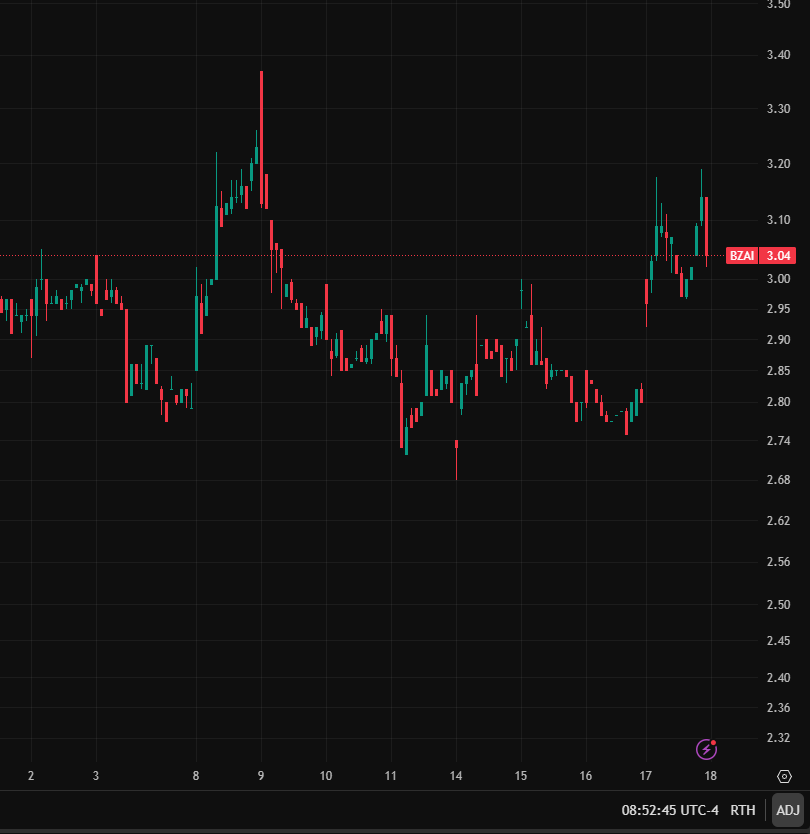Select the tall red candle peaking near 3.37
Viewport: 810px width, 834px height.
(x=261, y=138)
